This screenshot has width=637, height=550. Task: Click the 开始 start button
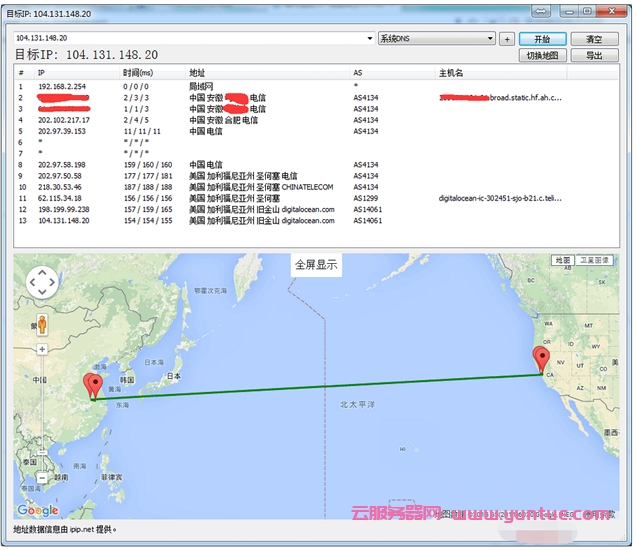[543, 39]
